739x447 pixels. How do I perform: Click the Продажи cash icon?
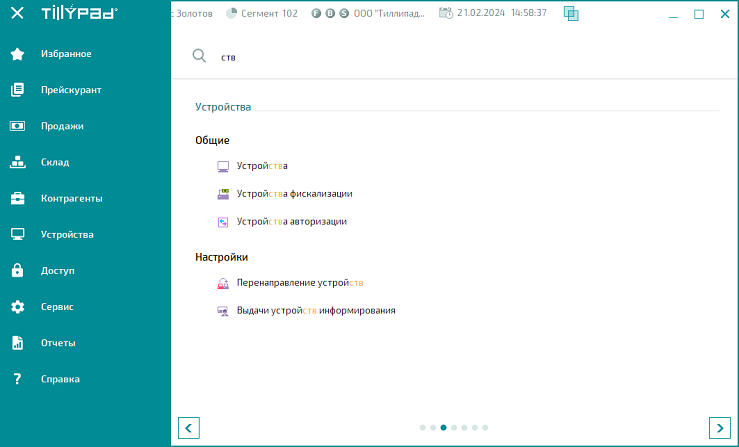click(17, 126)
